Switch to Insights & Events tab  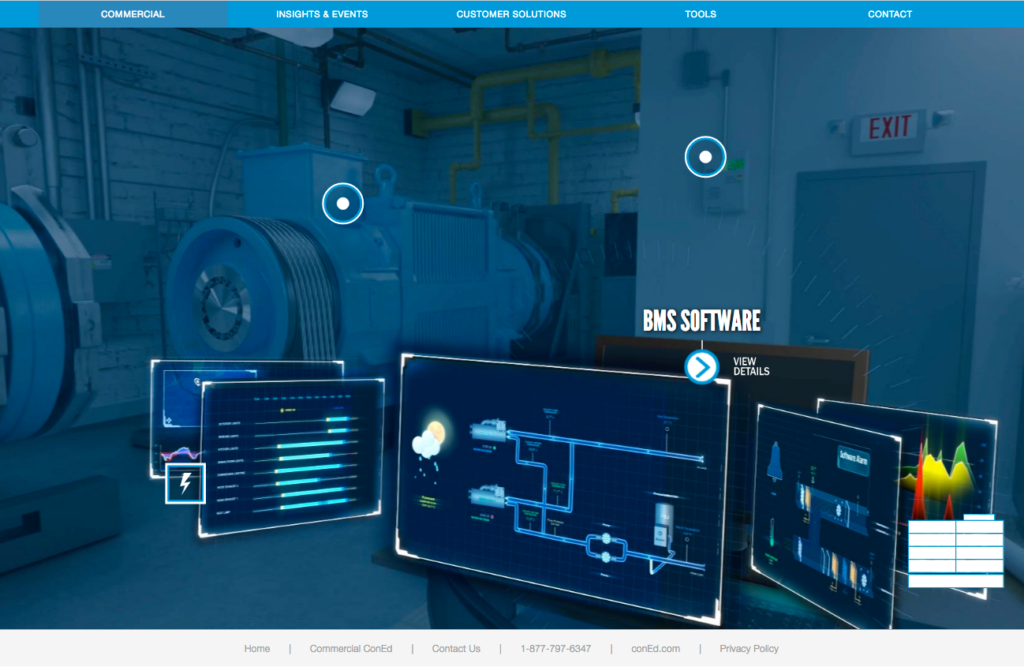(x=322, y=14)
